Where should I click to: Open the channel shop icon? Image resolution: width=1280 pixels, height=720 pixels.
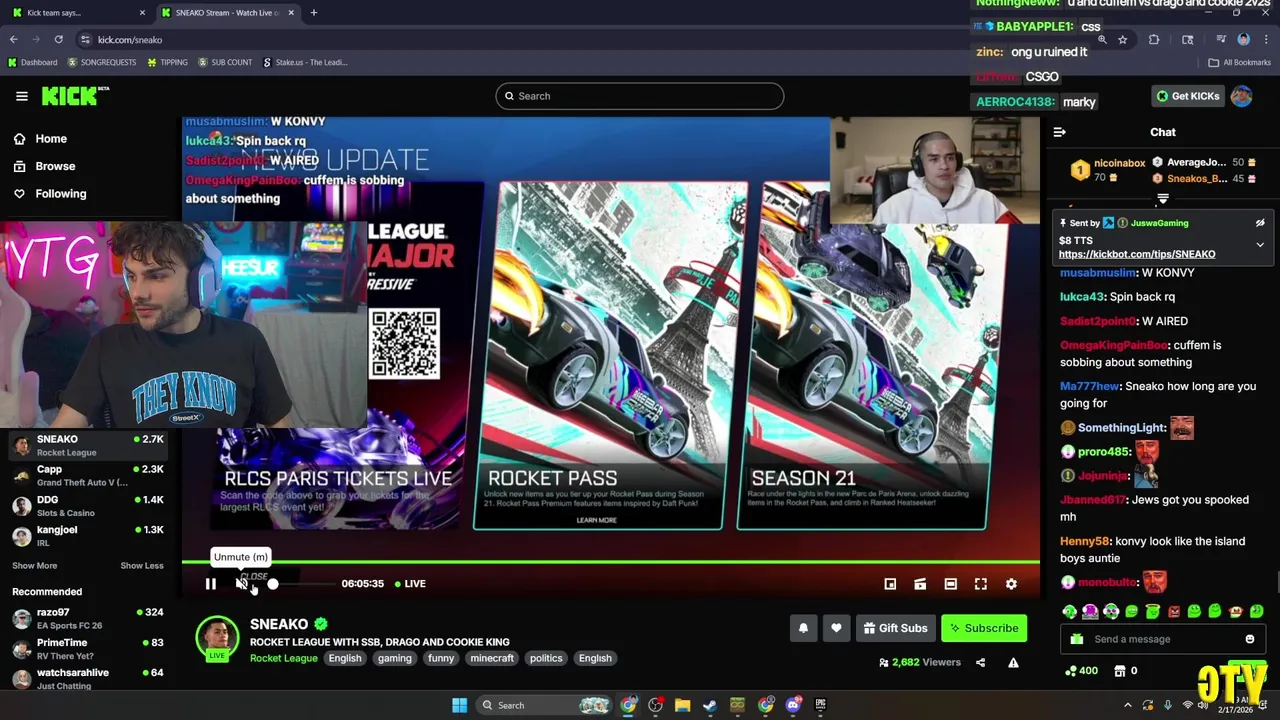[1120, 671]
